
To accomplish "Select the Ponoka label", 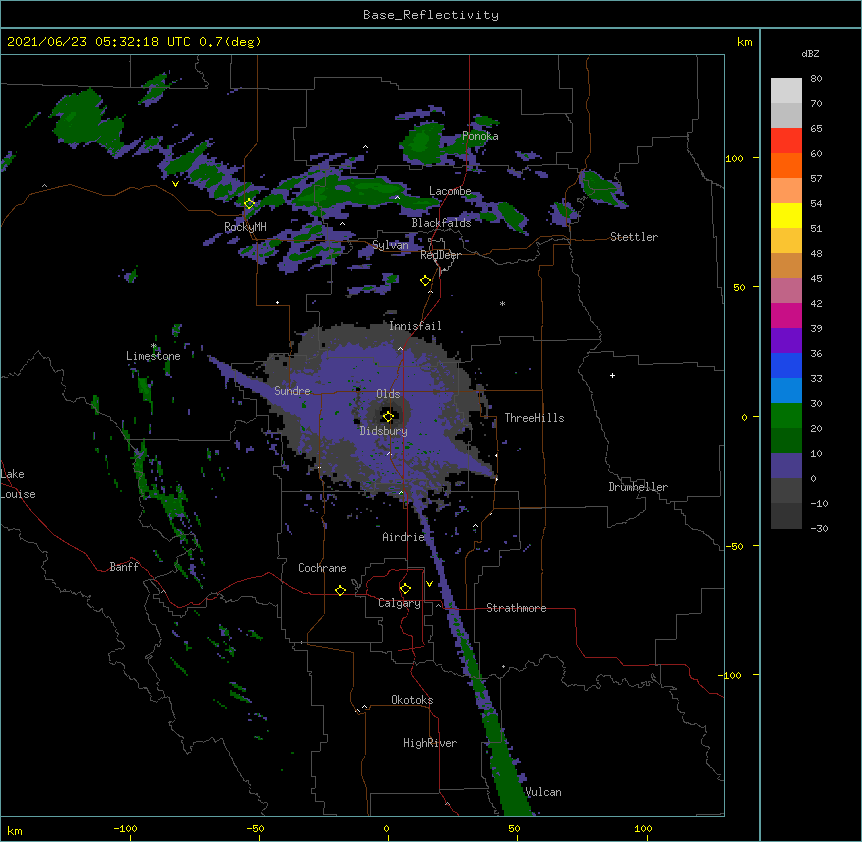I will (480, 136).
